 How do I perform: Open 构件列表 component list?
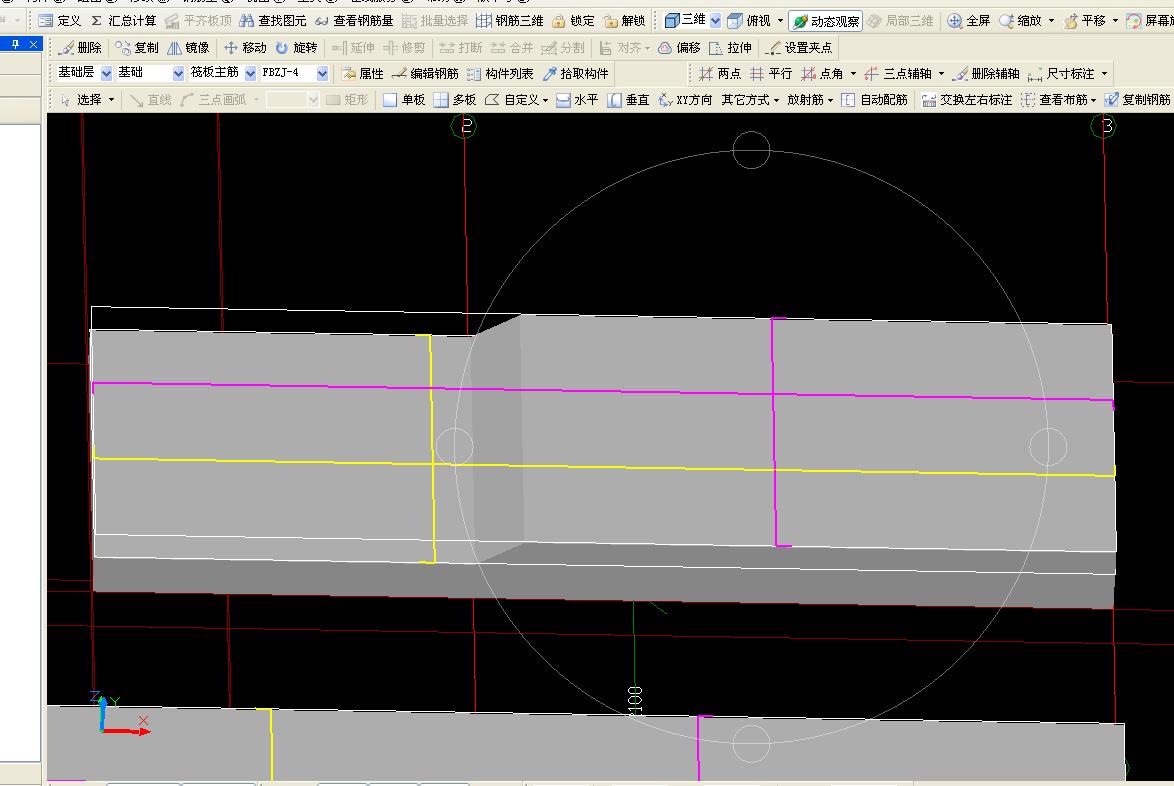coord(500,73)
